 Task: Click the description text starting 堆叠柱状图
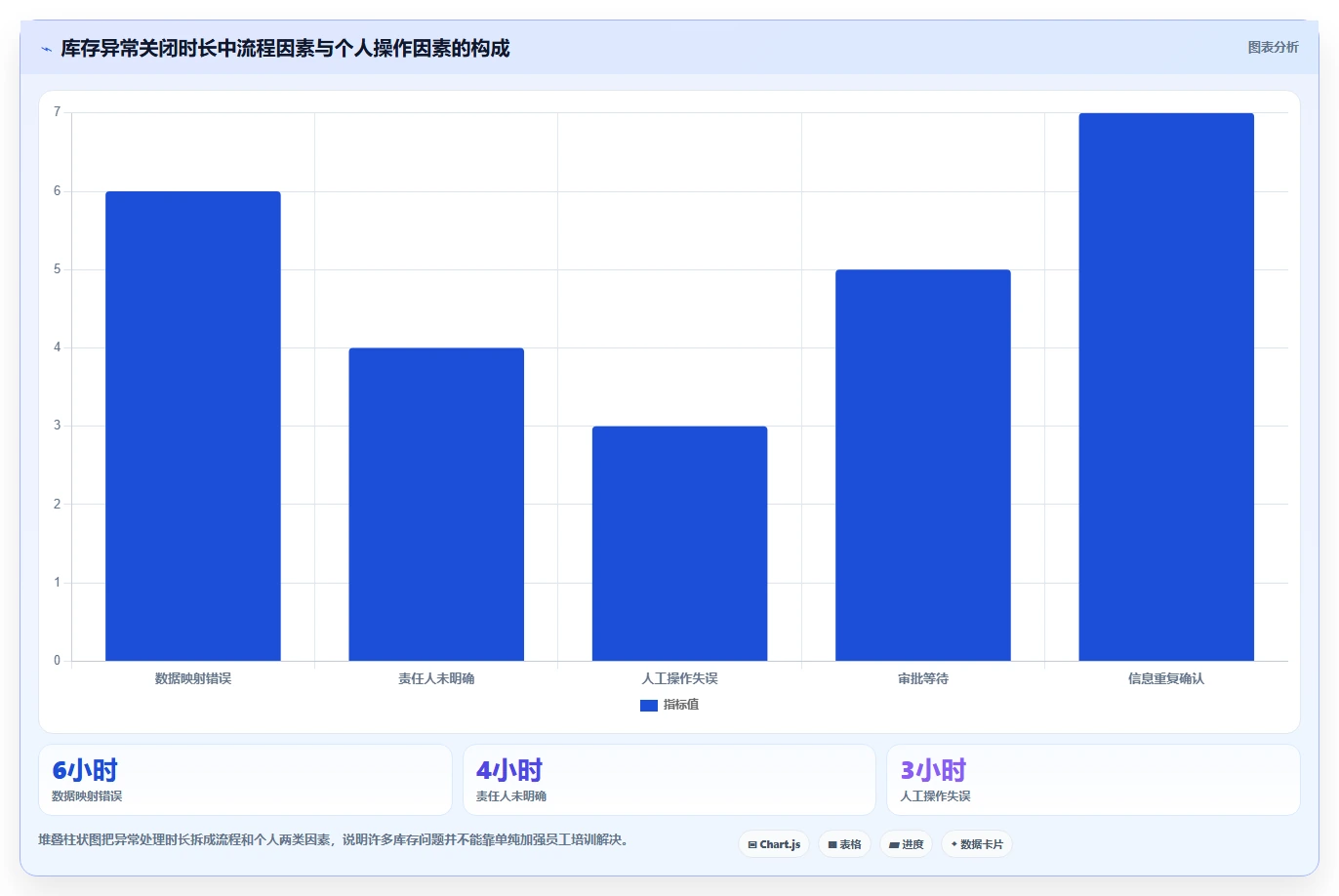[x=337, y=839]
